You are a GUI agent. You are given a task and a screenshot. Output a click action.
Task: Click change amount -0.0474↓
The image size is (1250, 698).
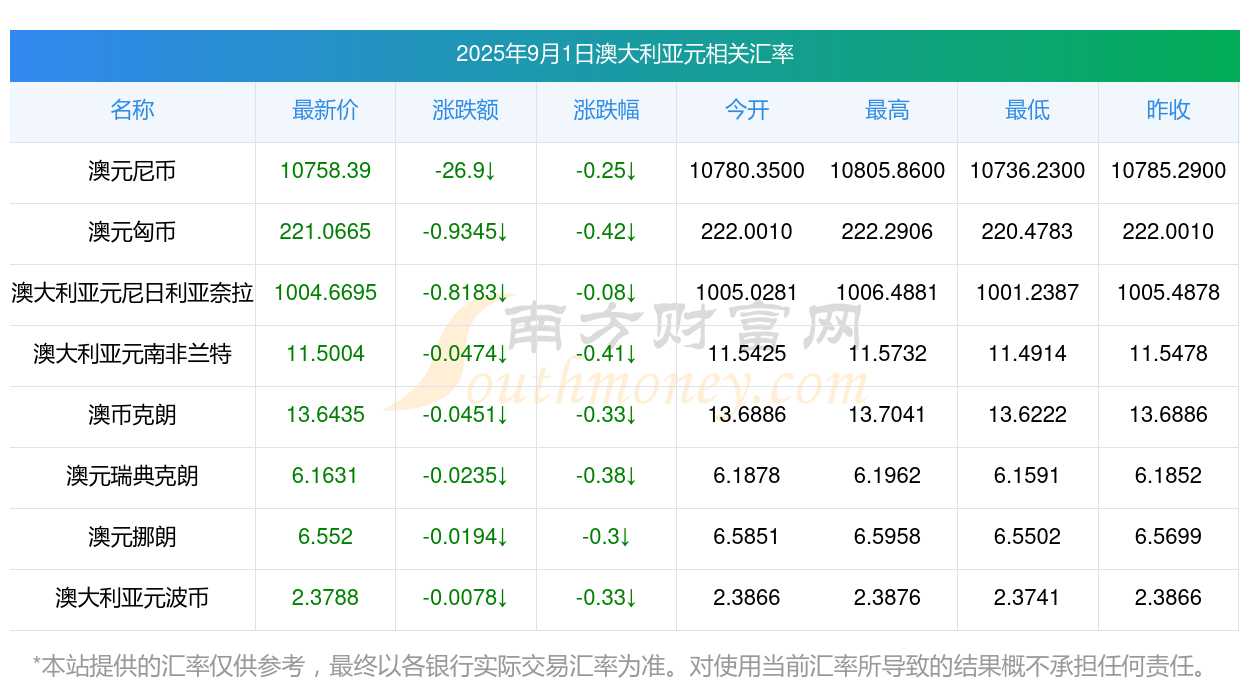click(x=466, y=354)
